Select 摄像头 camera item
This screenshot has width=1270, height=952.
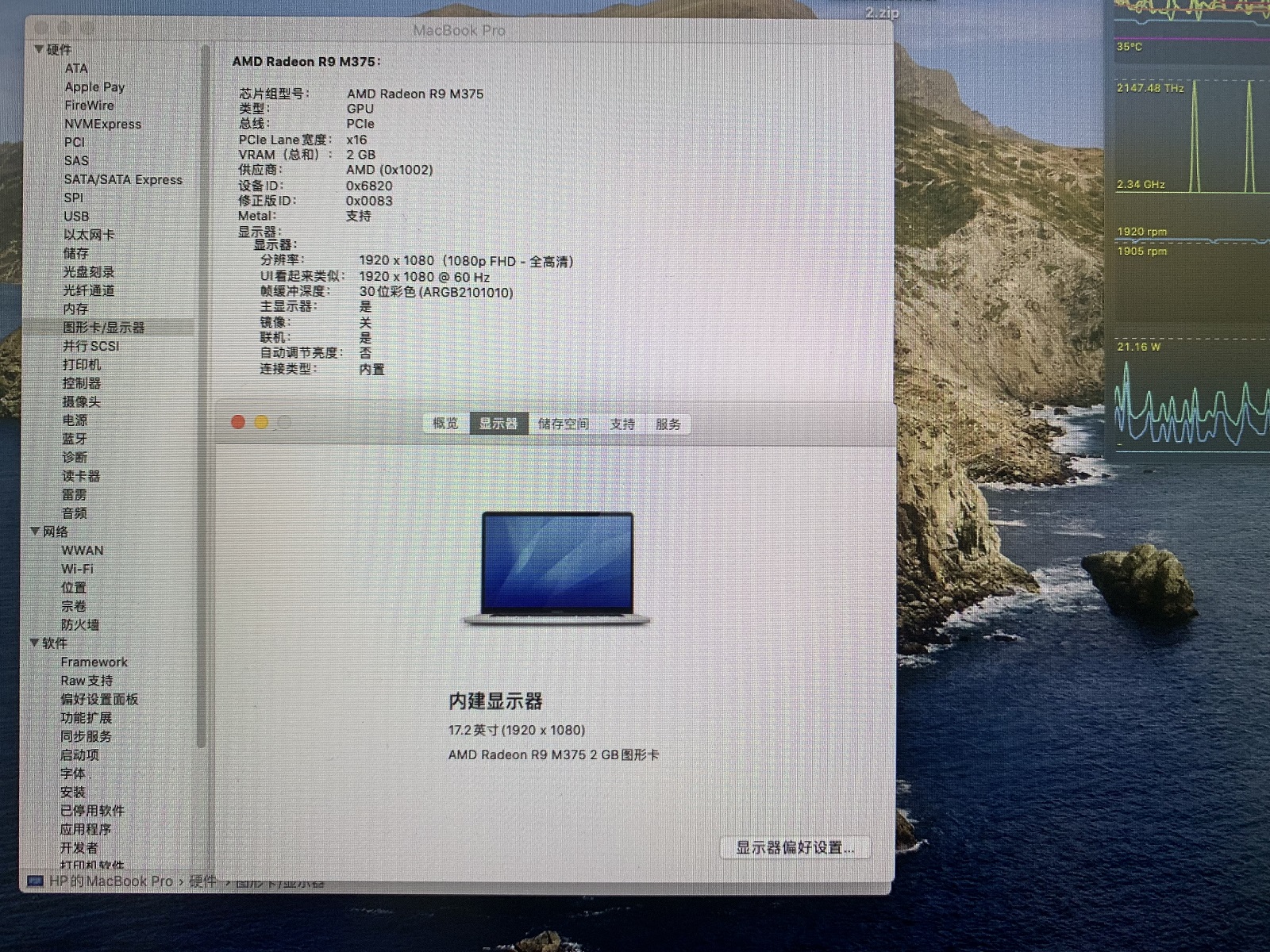tap(82, 401)
